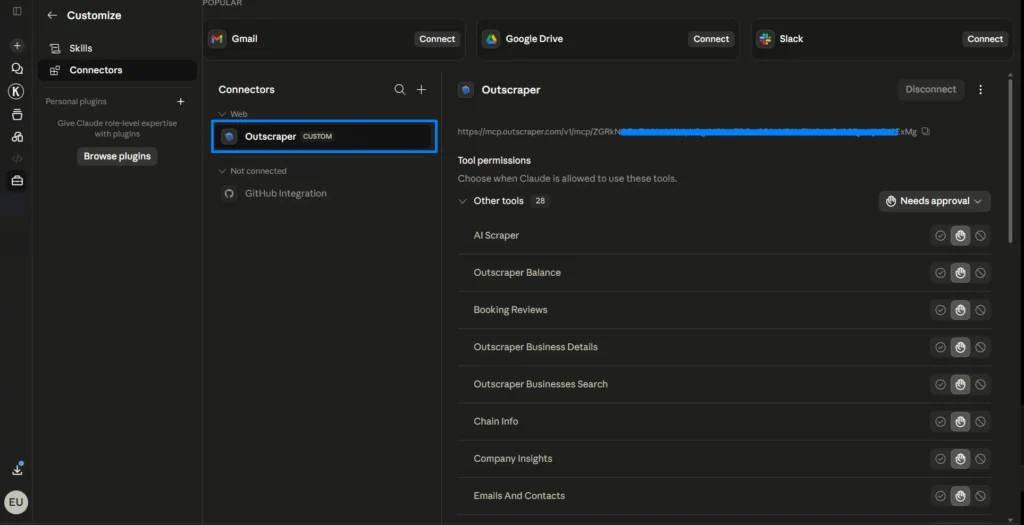Open the stacked layers icon in sidebar

(17, 114)
